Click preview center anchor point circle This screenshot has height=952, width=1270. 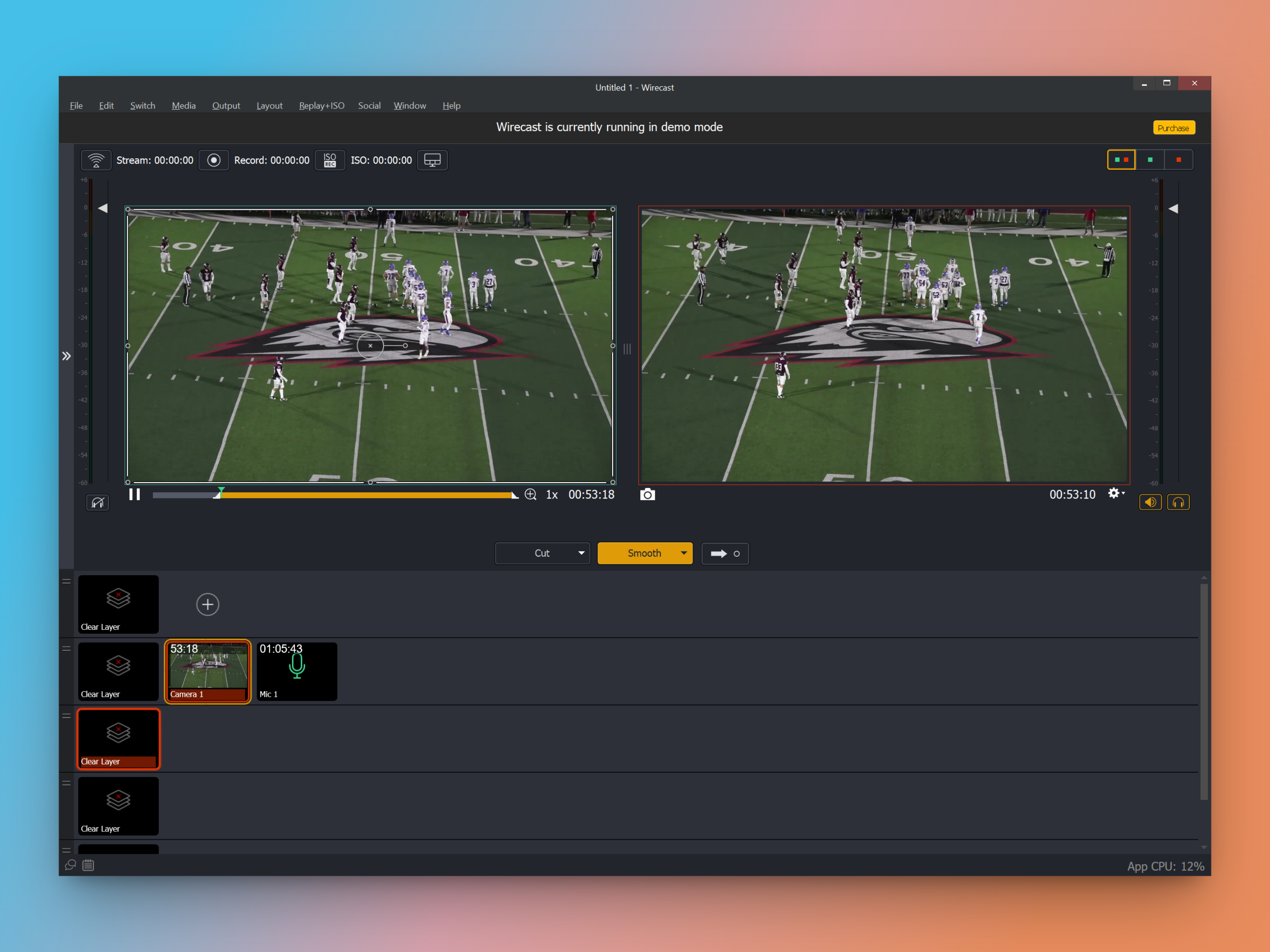pyautogui.click(x=370, y=346)
